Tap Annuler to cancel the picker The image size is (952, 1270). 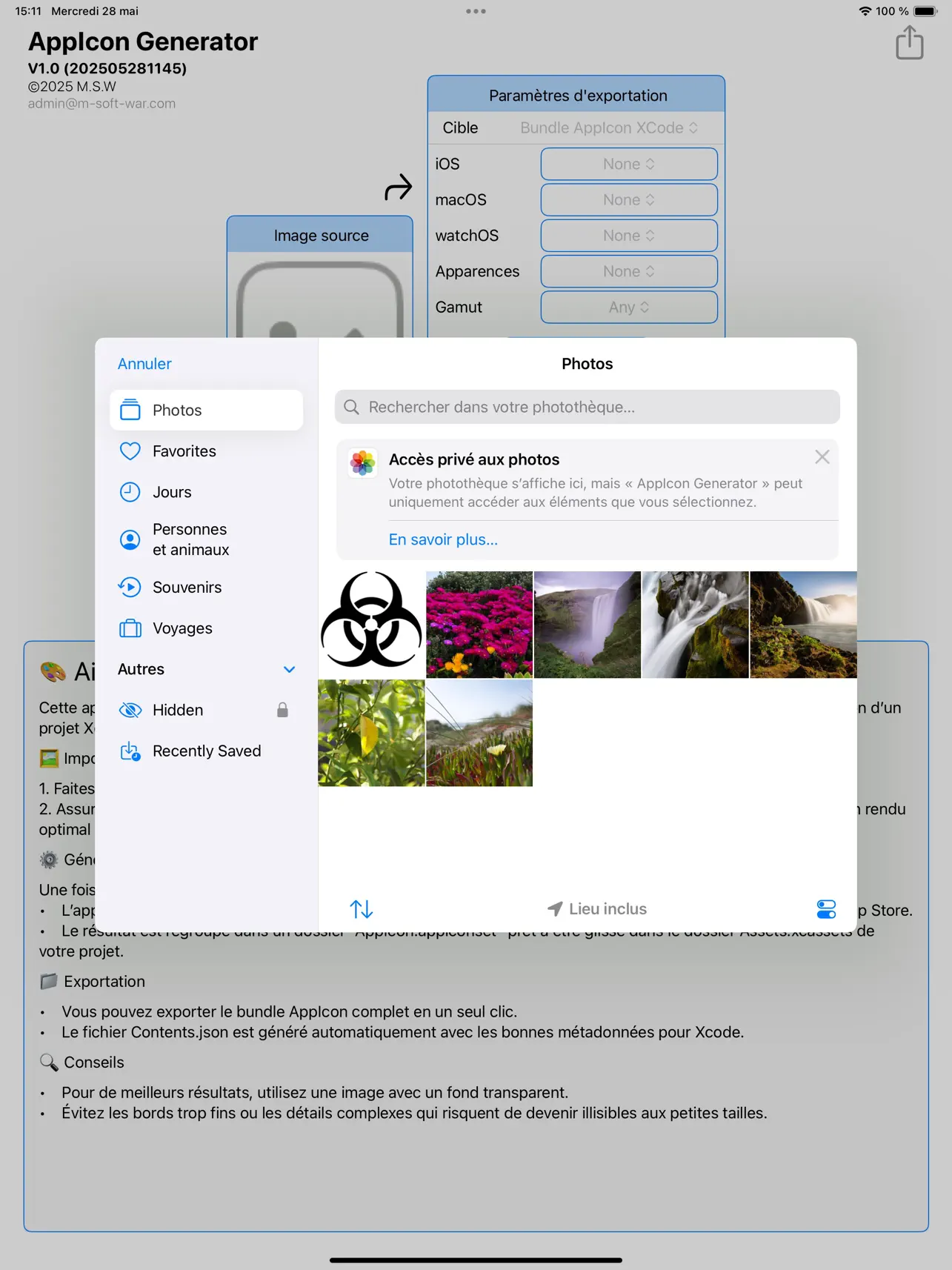point(144,364)
